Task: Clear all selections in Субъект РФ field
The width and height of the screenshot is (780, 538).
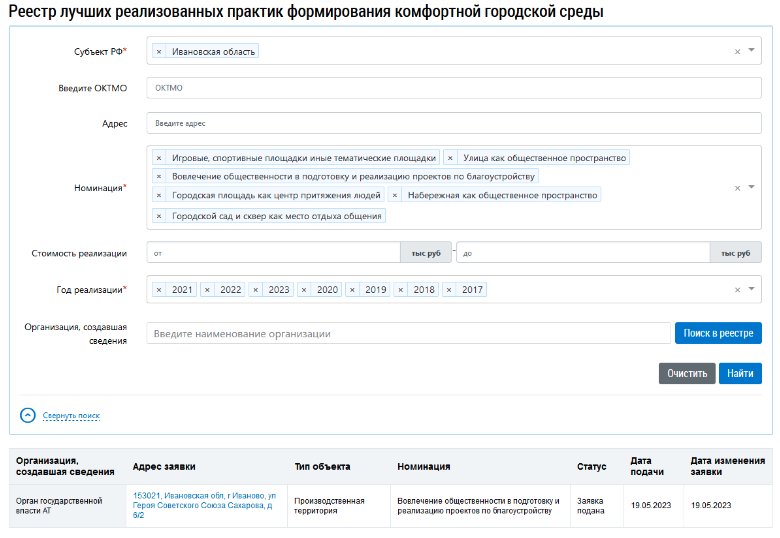Action: (737, 51)
